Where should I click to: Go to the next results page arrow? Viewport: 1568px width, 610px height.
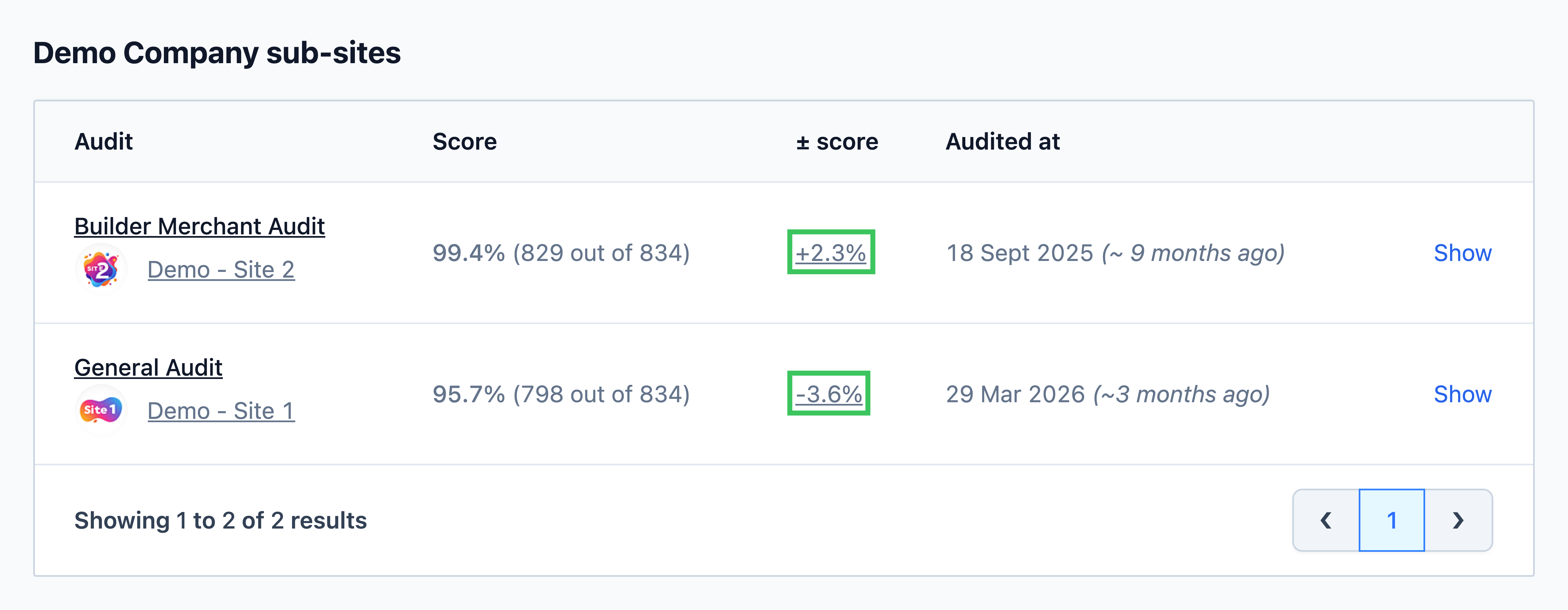click(x=1458, y=521)
